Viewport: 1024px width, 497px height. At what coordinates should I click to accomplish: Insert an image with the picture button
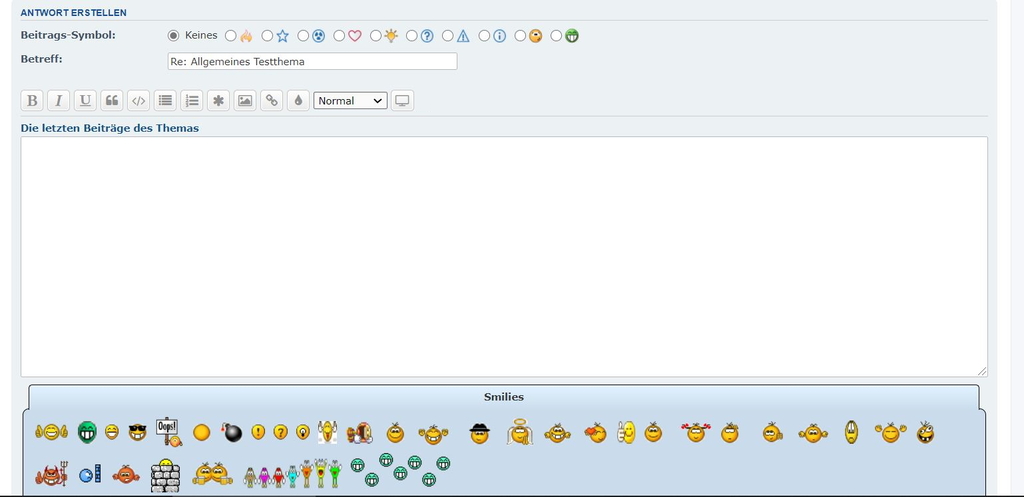point(245,101)
